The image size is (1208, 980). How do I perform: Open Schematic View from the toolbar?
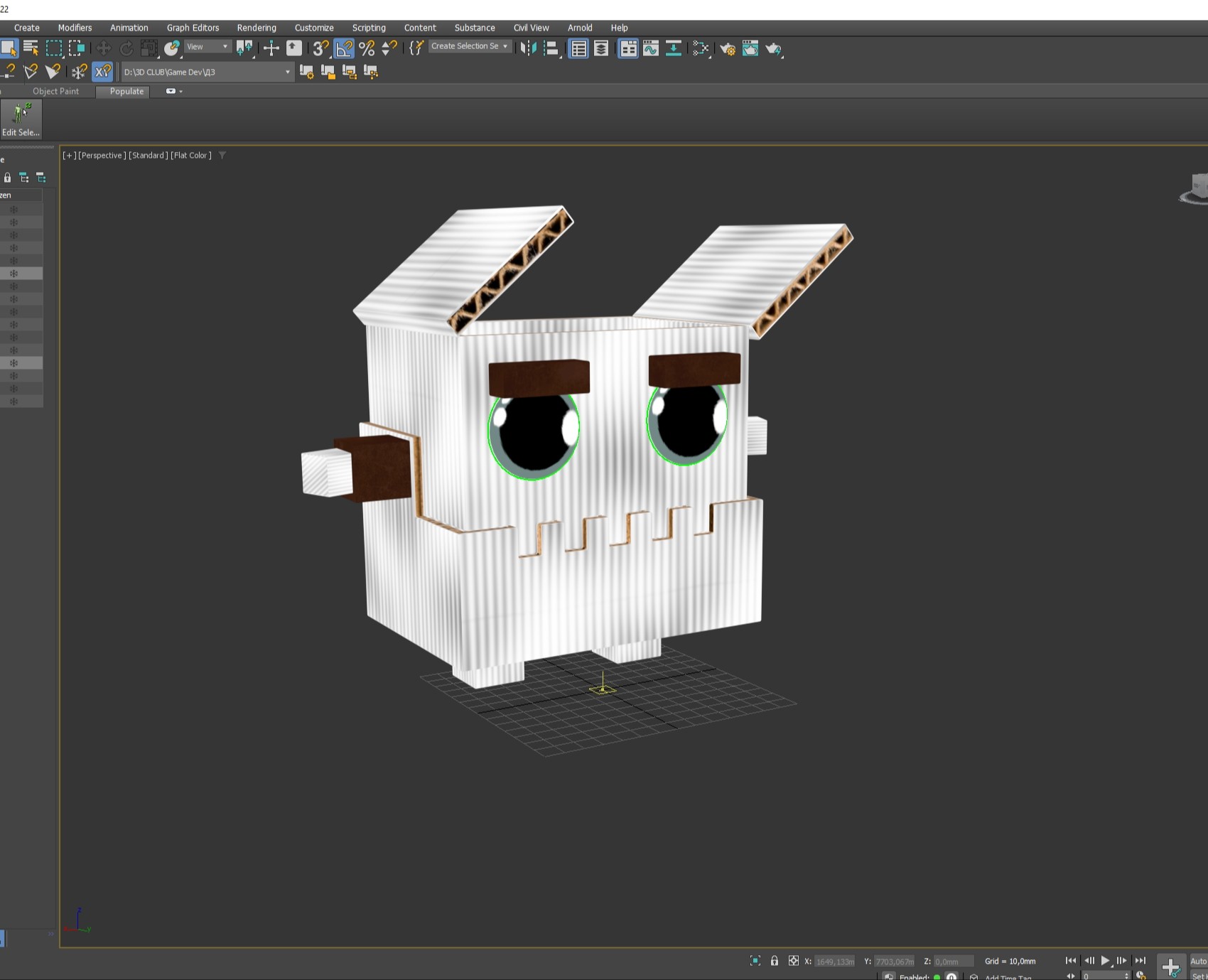tap(673, 48)
